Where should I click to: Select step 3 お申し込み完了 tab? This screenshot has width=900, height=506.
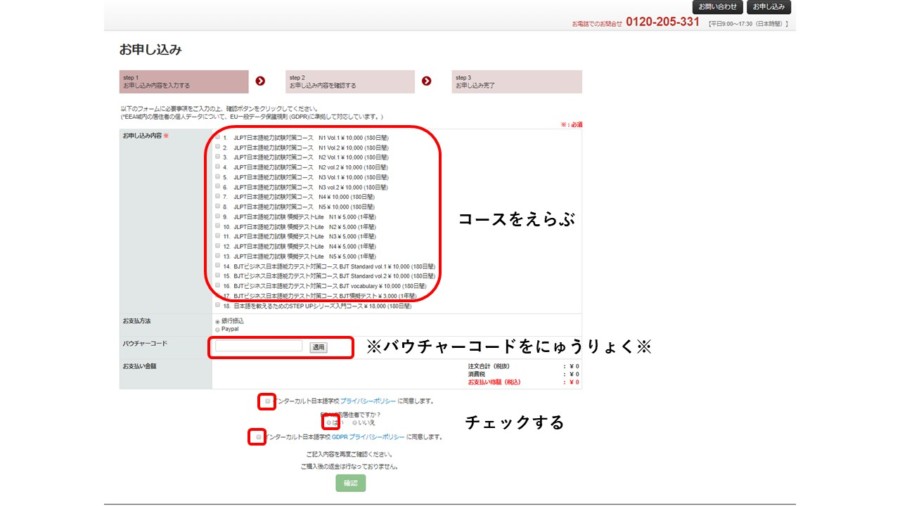point(516,82)
